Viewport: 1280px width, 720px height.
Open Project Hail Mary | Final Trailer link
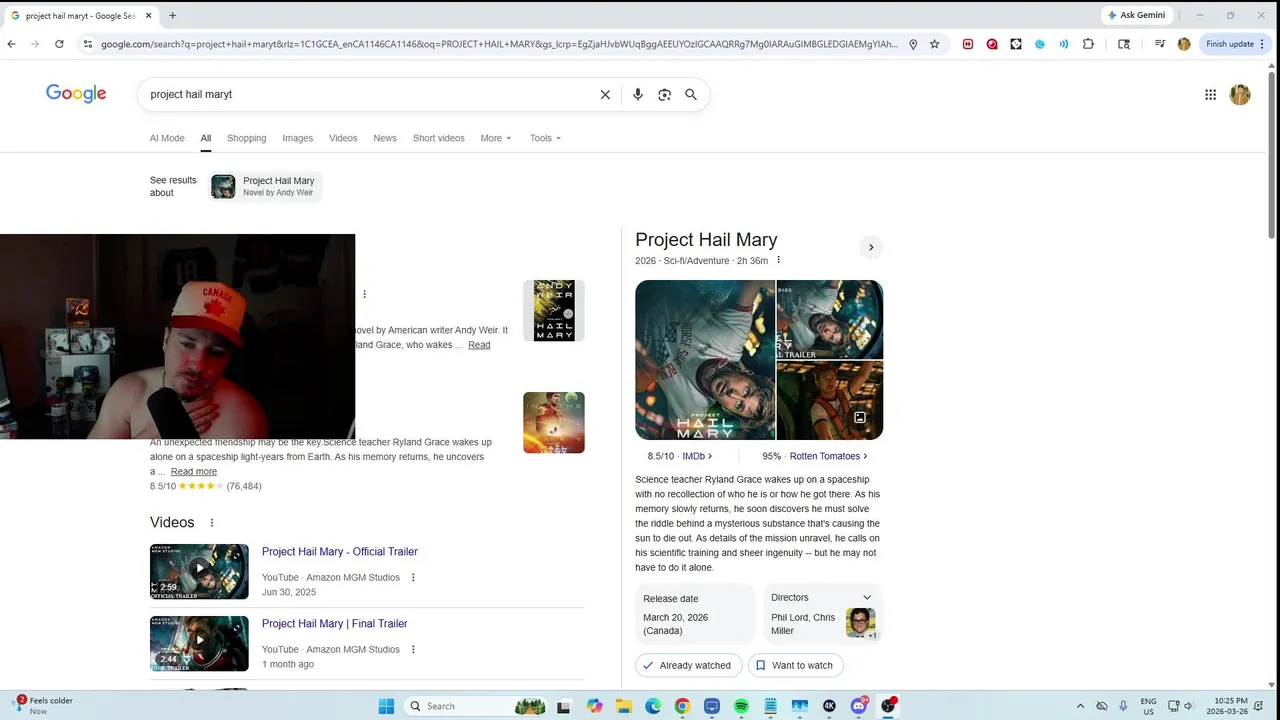click(335, 624)
